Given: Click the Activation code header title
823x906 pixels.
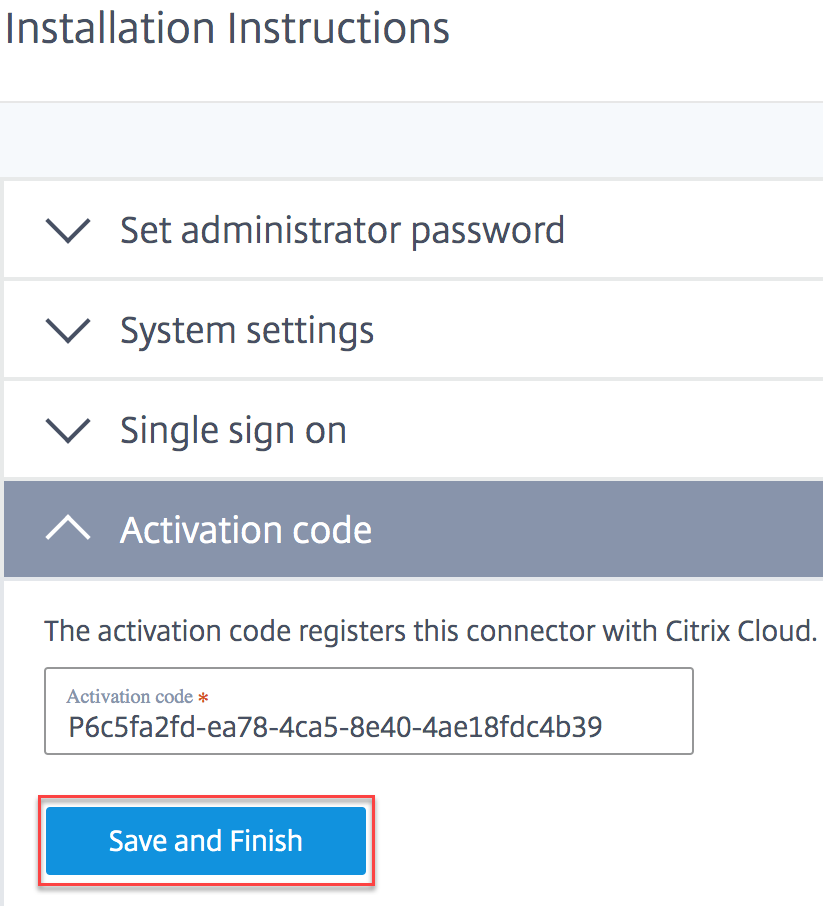Looking at the screenshot, I should pos(246,530).
